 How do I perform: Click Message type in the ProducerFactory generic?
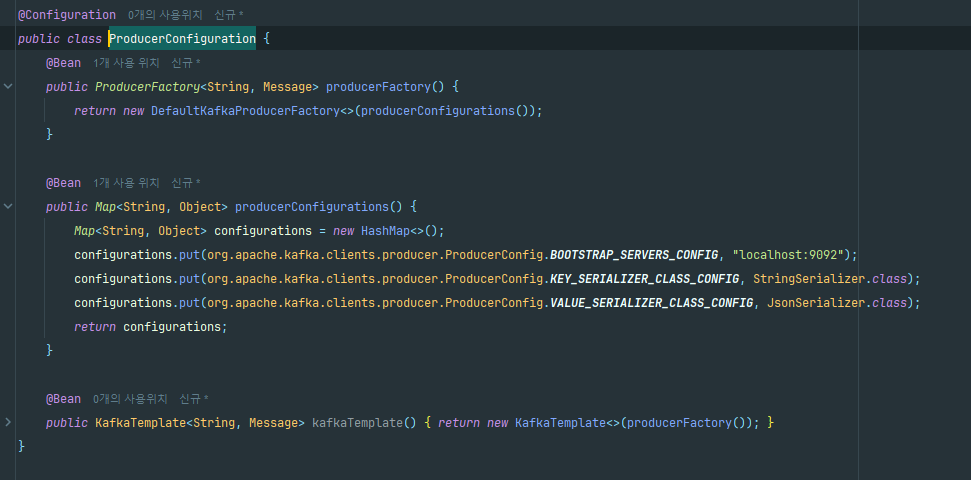click(287, 87)
